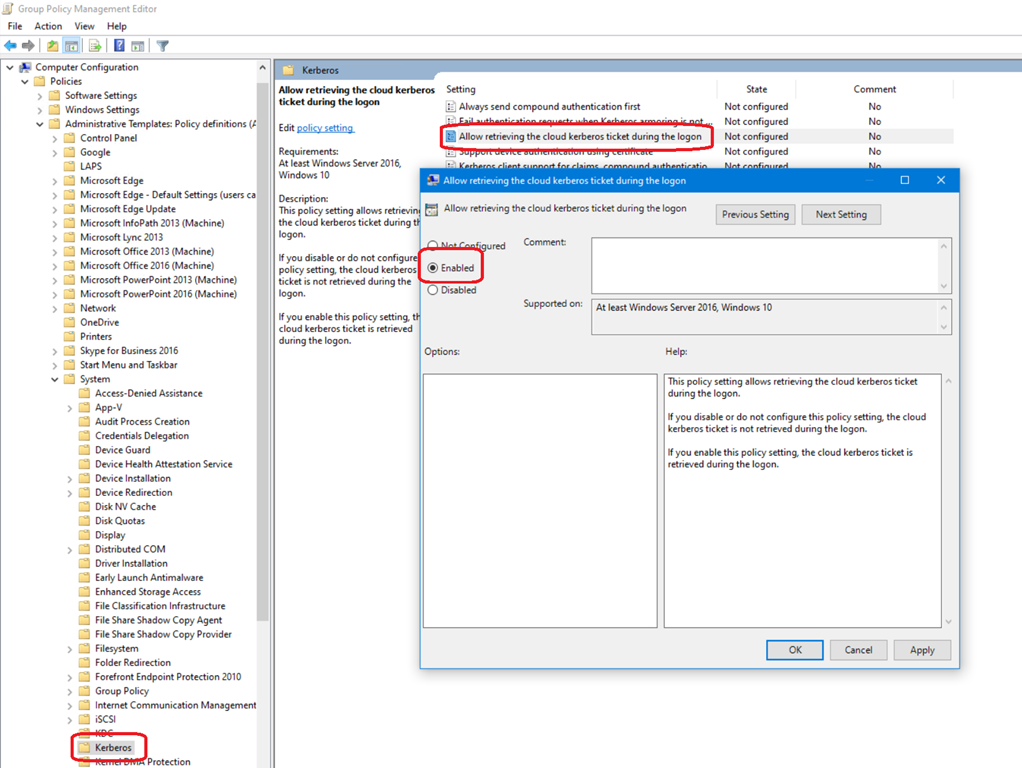Click the Help text scroll down arrow
The height and width of the screenshot is (768, 1022).
[x=948, y=621]
